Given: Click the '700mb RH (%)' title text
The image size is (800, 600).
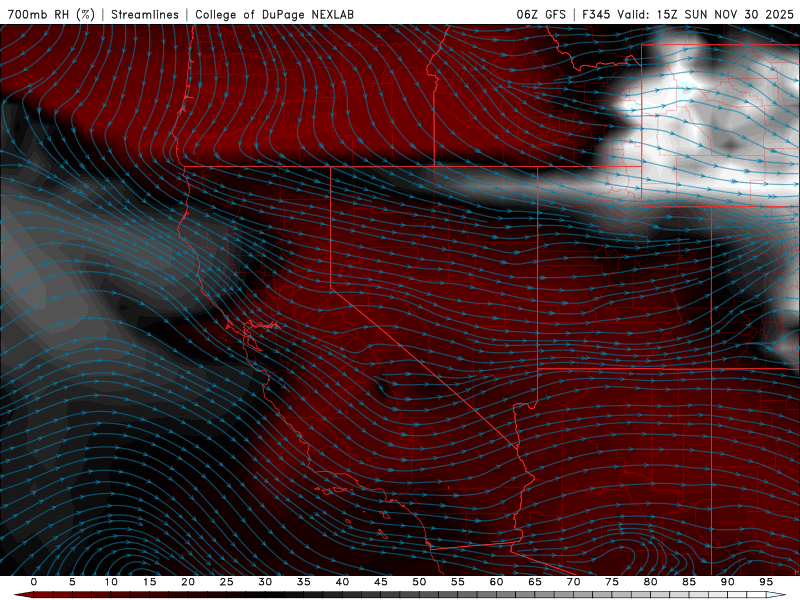Looking at the screenshot, I should [51, 14].
